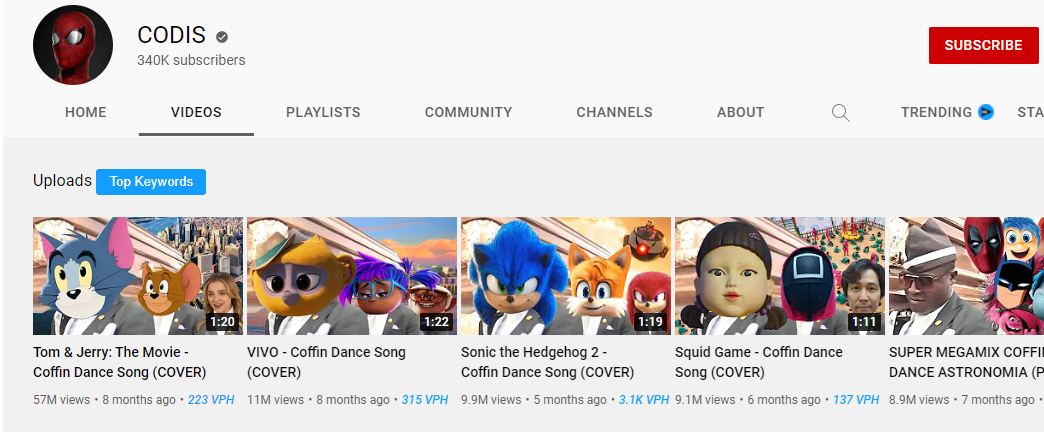This screenshot has height=432, width=1044.
Task: Click the 9.9M views text
Action: tap(491, 400)
